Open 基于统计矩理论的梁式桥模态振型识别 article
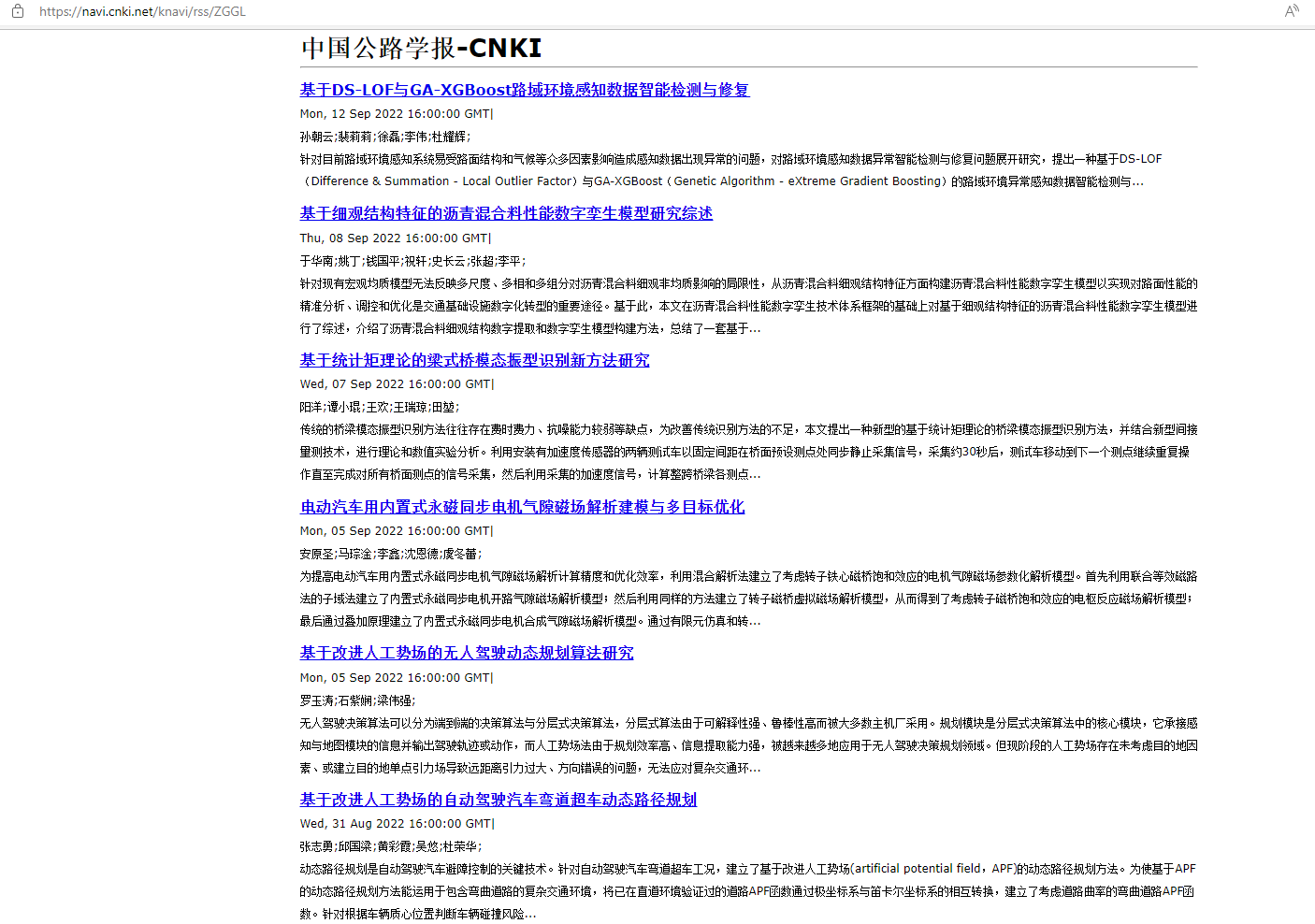Screen dimensions: 1315x924 click(474, 360)
